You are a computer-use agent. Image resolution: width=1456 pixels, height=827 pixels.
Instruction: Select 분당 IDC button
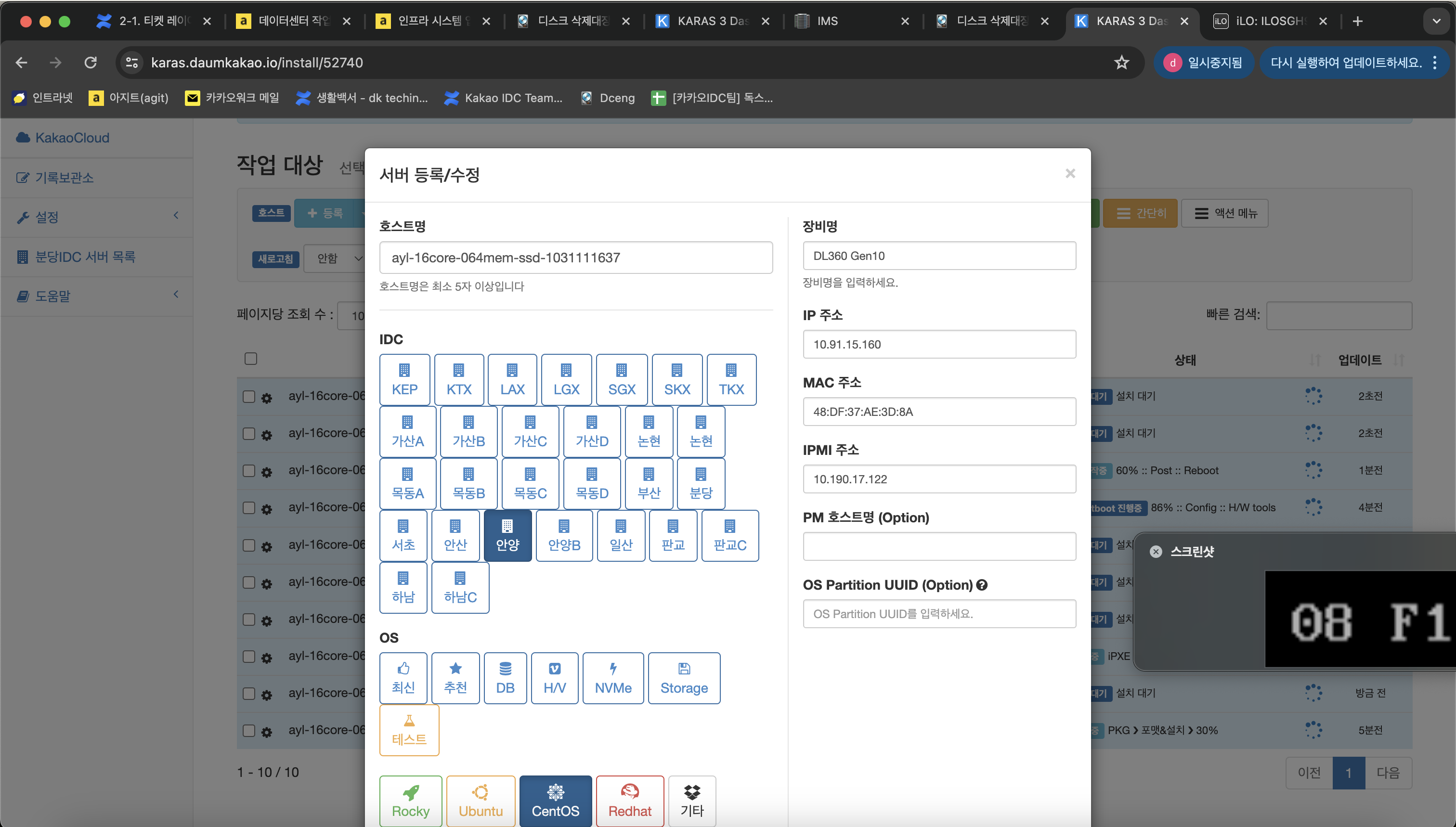click(701, 483)
